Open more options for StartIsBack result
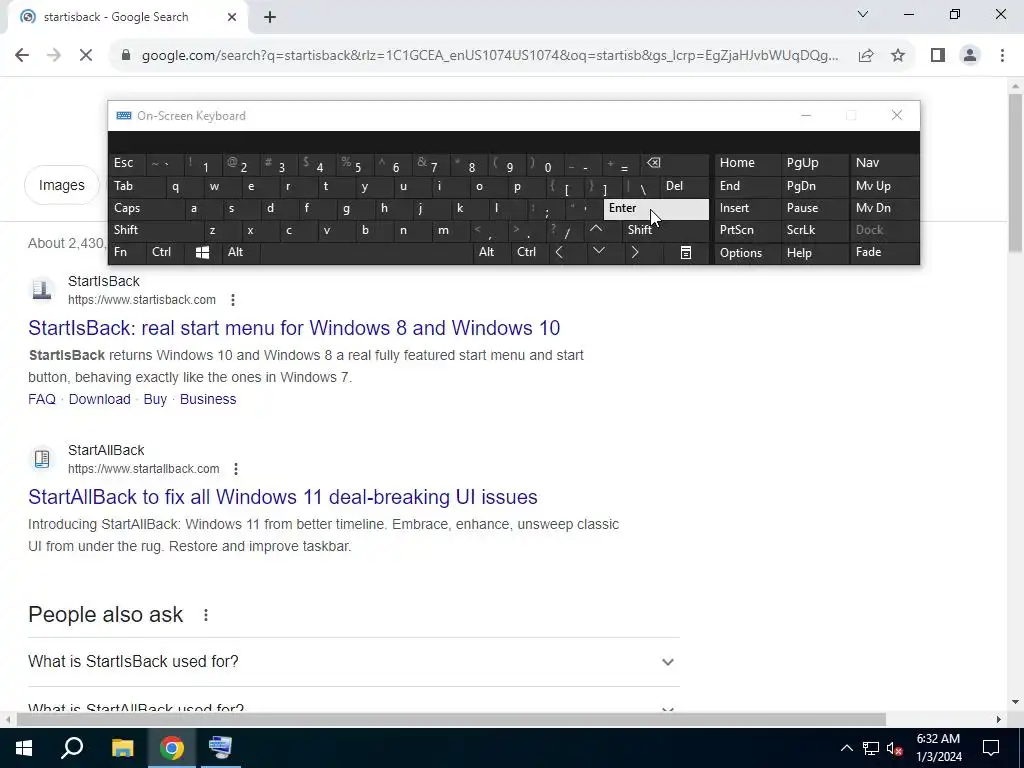 [x=233, y=300]
